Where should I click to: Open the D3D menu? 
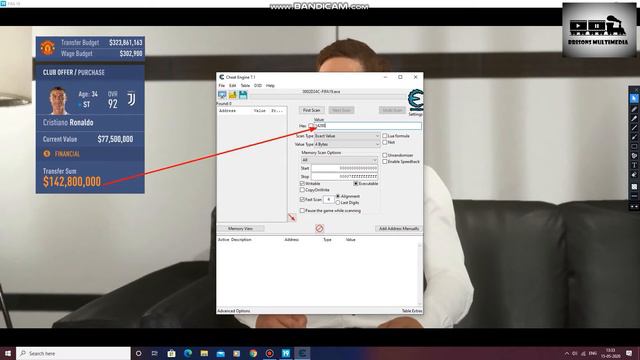click(x=258, y=86)
